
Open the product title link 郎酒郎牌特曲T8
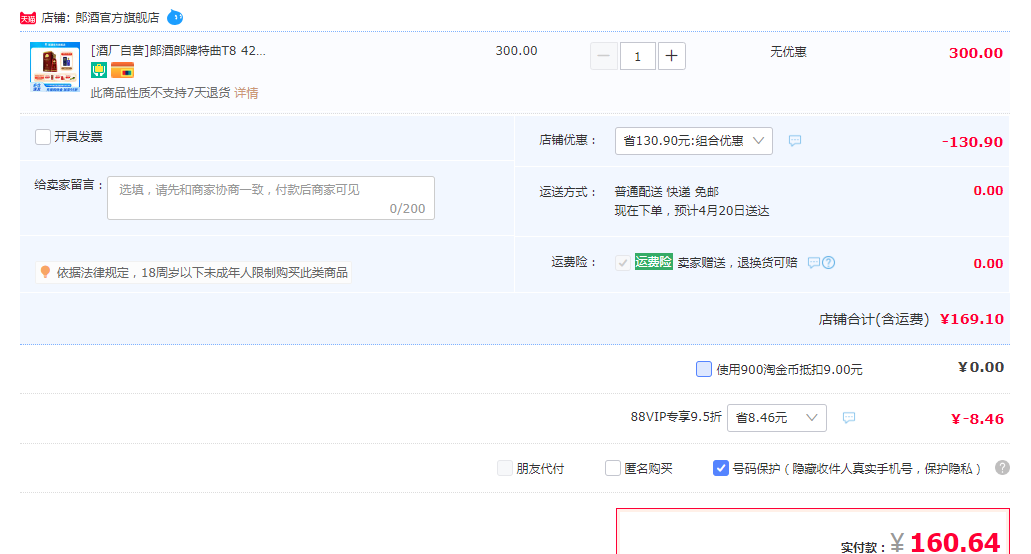tap(178, 51)
